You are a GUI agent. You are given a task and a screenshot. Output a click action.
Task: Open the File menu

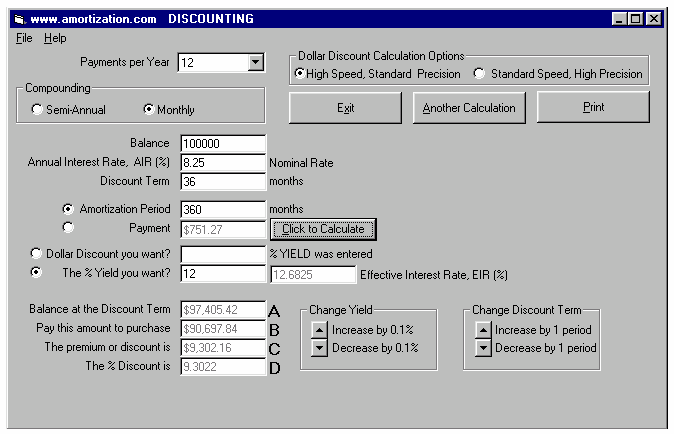point(24,38)
